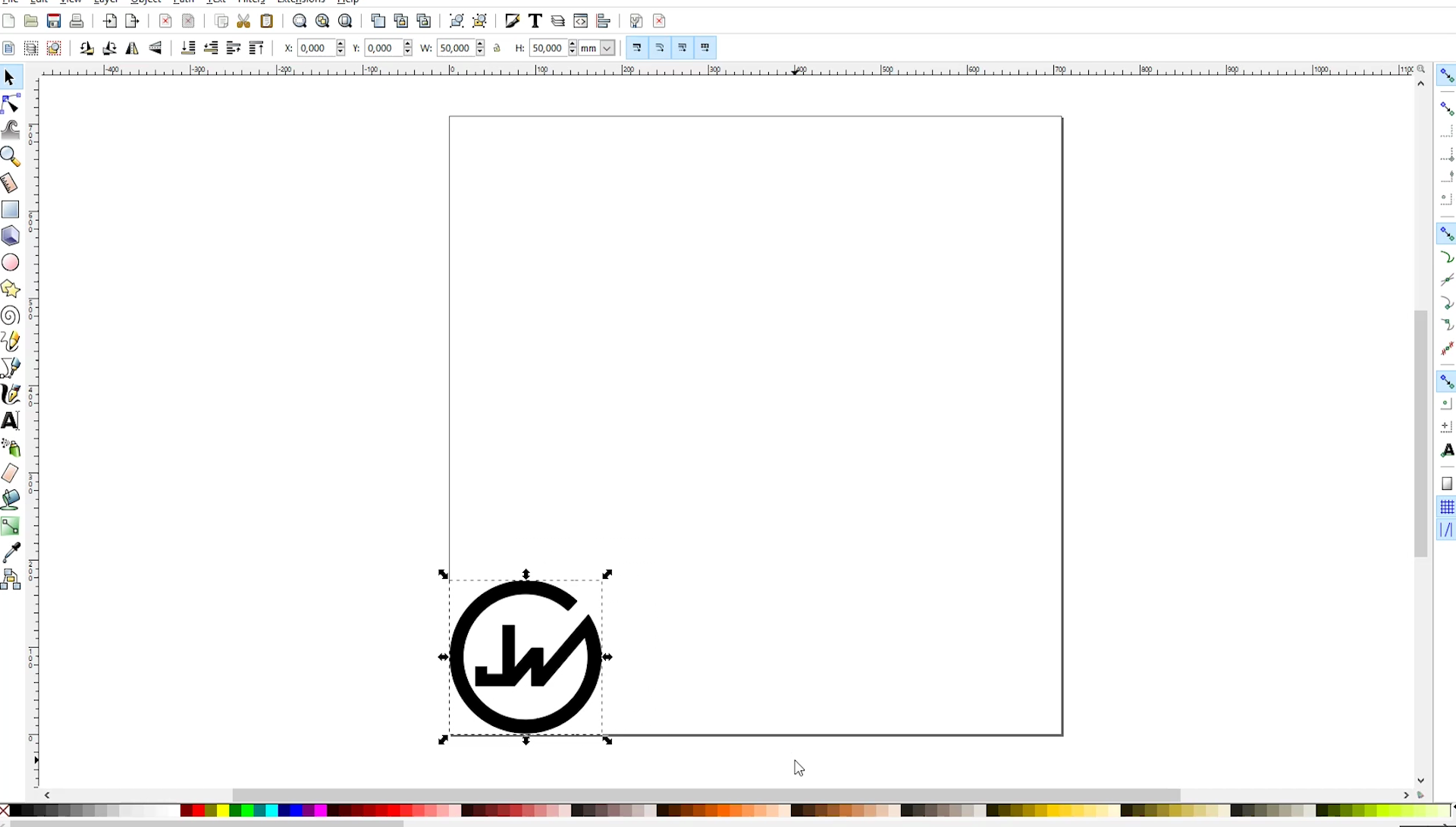Toggle width/height lock ratio
This screenshot has height=827, width=1456.
[x=497, y=49]
